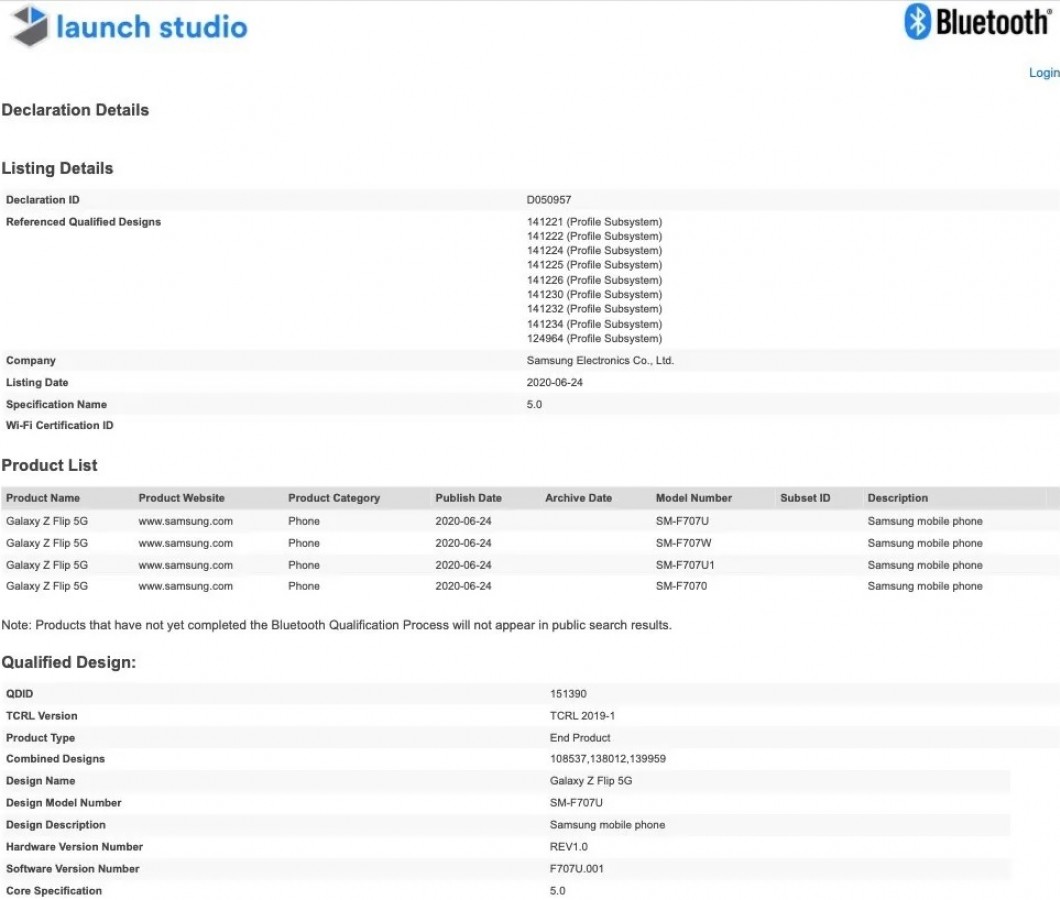Click the Qualified Design heading
Screen dimensions: 1060x900
(x=68, y=663)
